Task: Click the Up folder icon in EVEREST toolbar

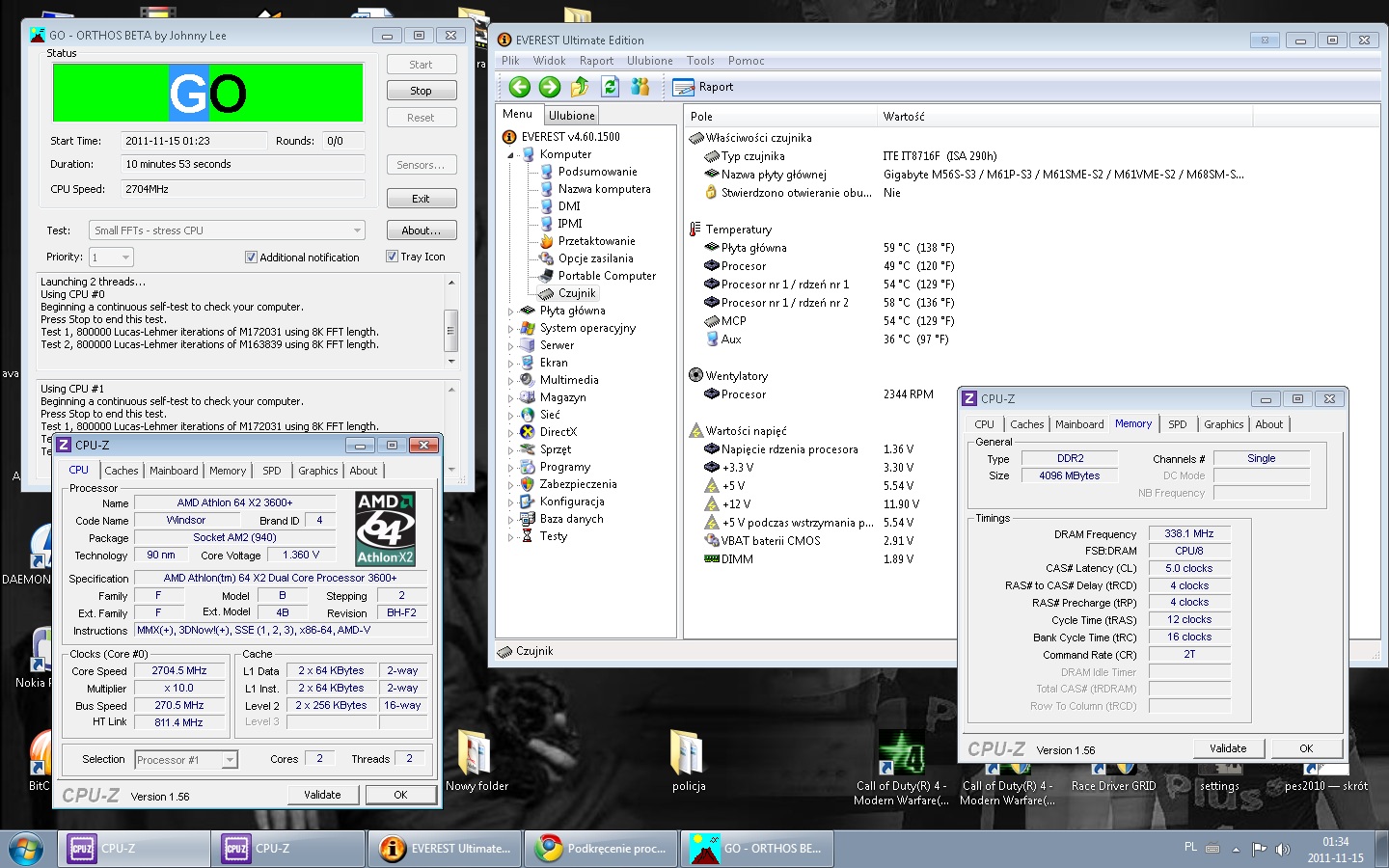Action: click(x=580, y=87)
